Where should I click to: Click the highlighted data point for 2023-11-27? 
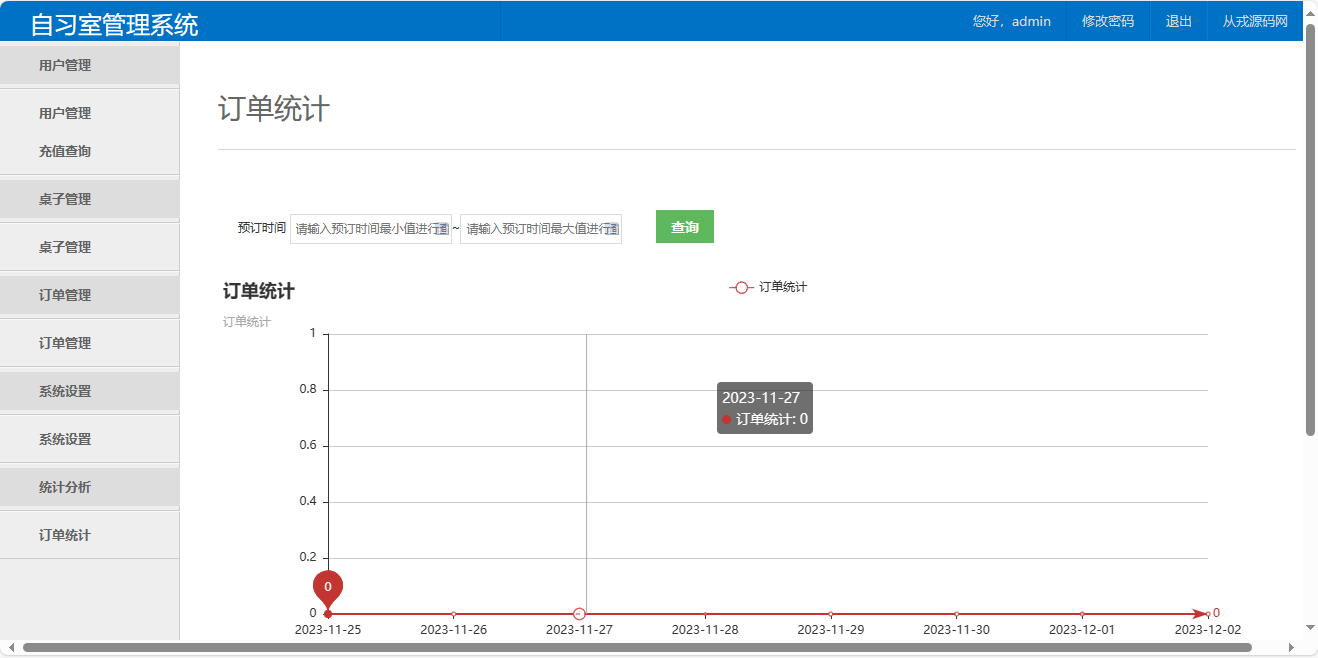click(x=579, y=613)
